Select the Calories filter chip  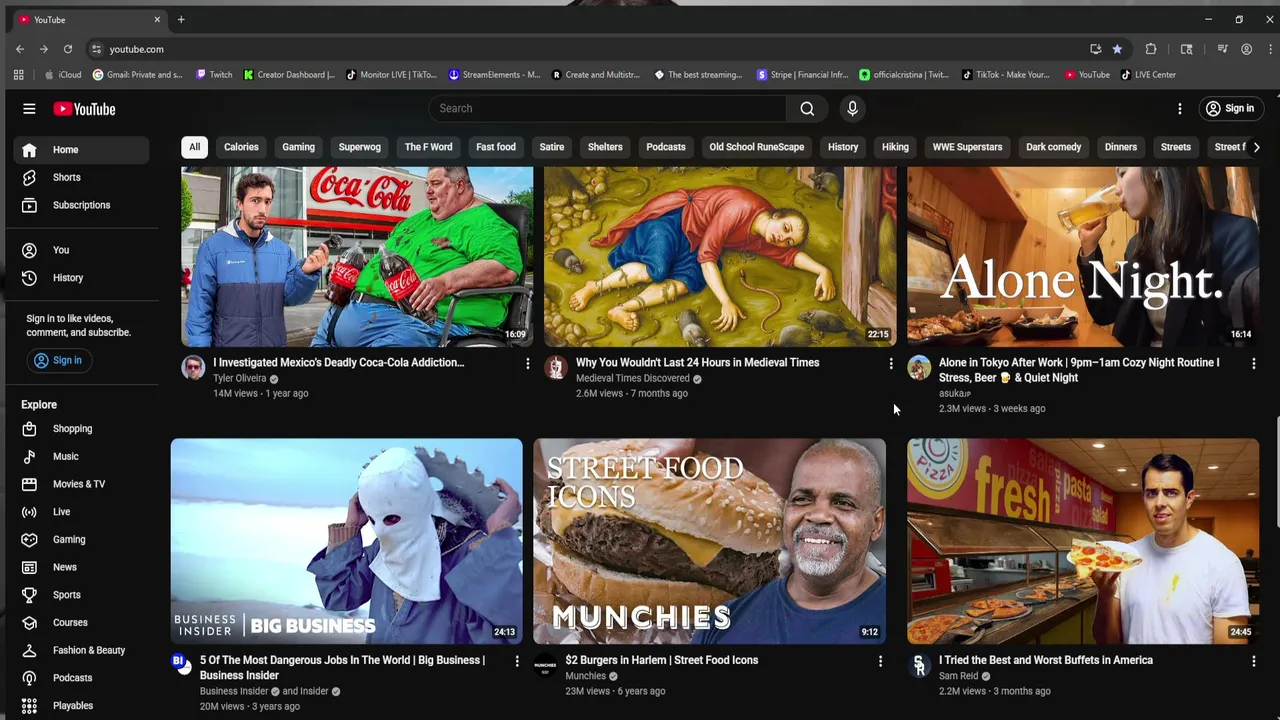(x=241, y=147)
